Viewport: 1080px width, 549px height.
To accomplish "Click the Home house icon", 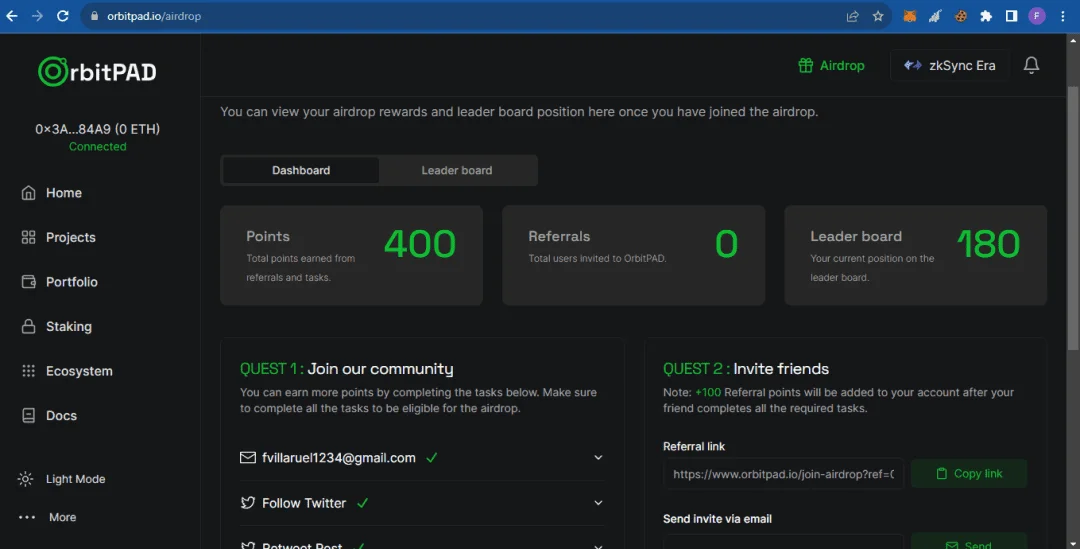I will pyautogui.click(x=28, y=193).
